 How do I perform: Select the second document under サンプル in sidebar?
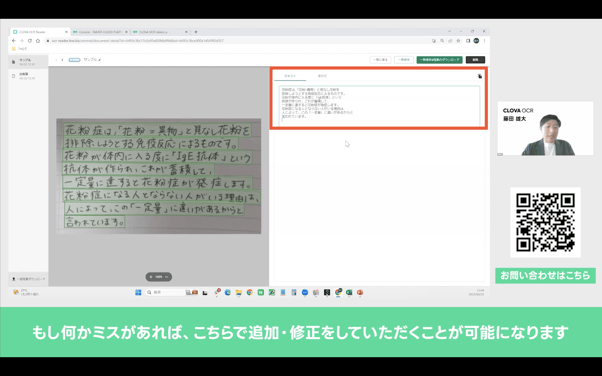(x=28, y=76)
